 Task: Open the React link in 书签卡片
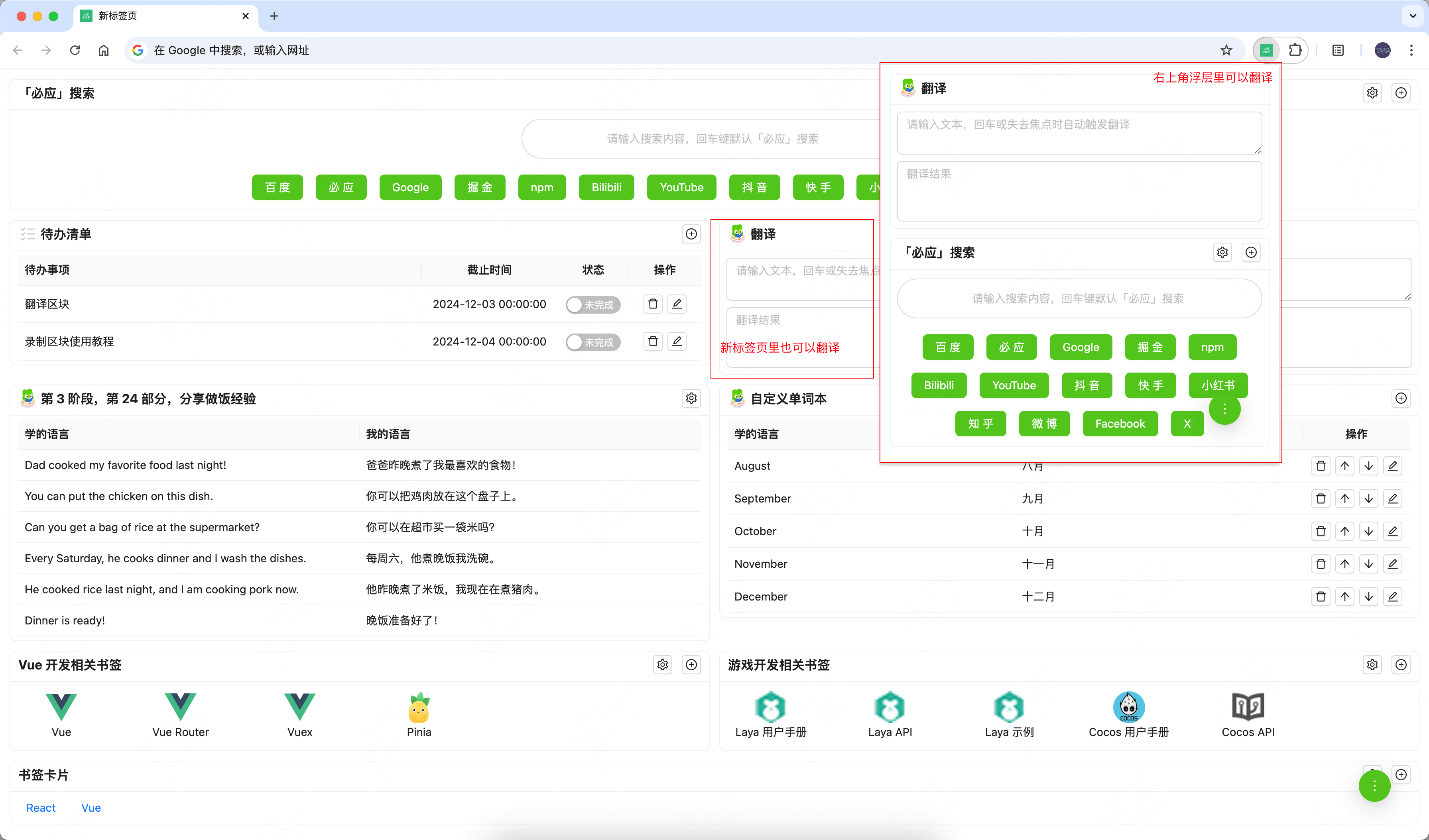pos(41,808)
